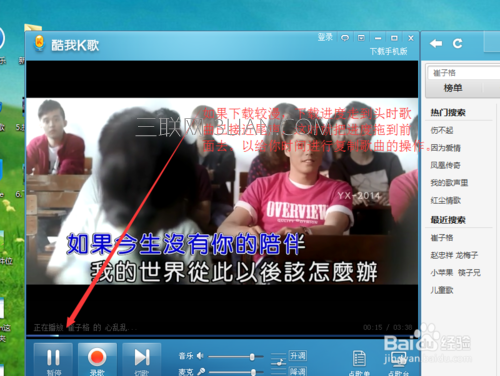
Task: Select recent search 小苹果 筷子兄
Action: pos(455,273)
